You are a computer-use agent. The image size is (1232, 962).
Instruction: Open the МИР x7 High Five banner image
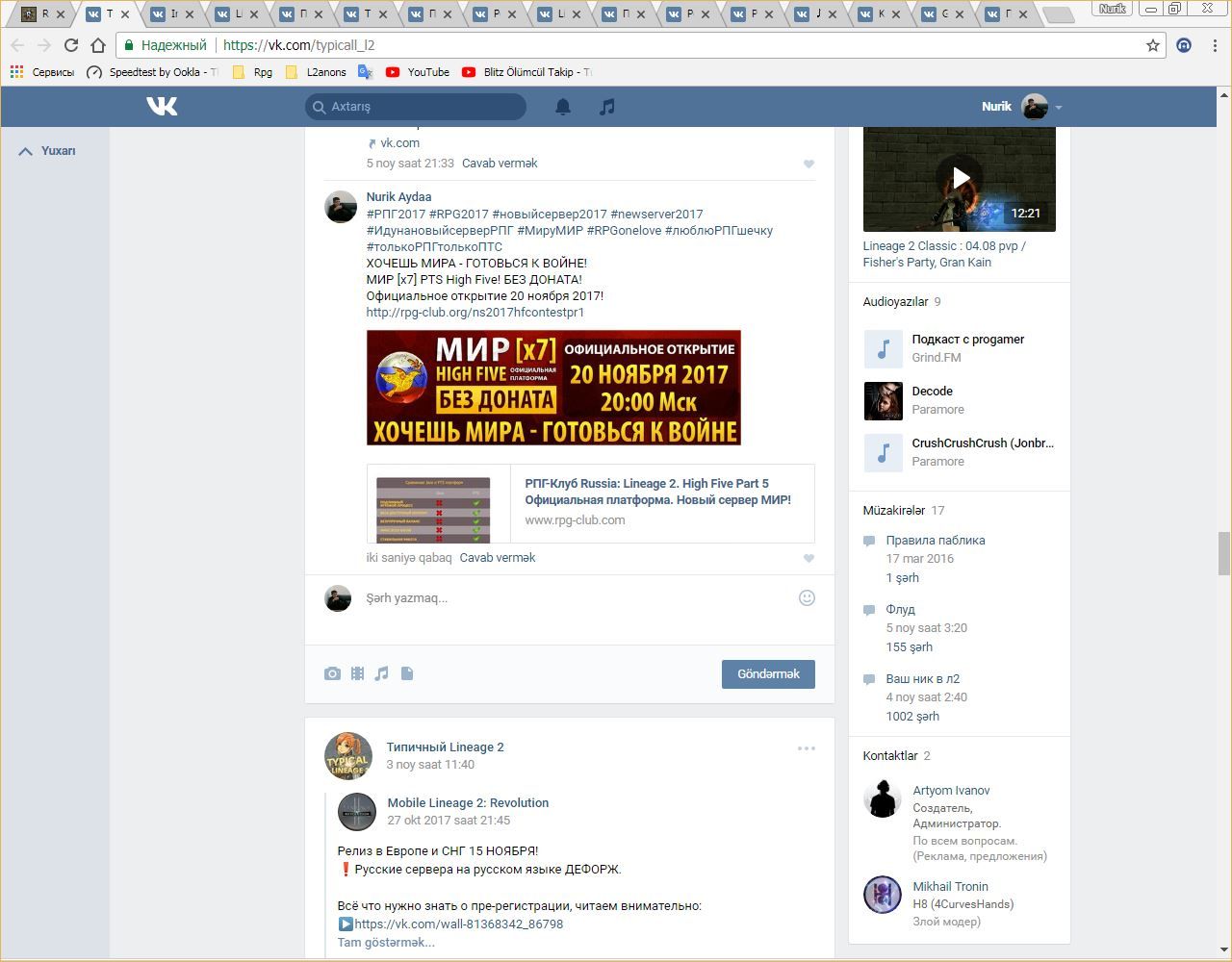click(553, 388)
